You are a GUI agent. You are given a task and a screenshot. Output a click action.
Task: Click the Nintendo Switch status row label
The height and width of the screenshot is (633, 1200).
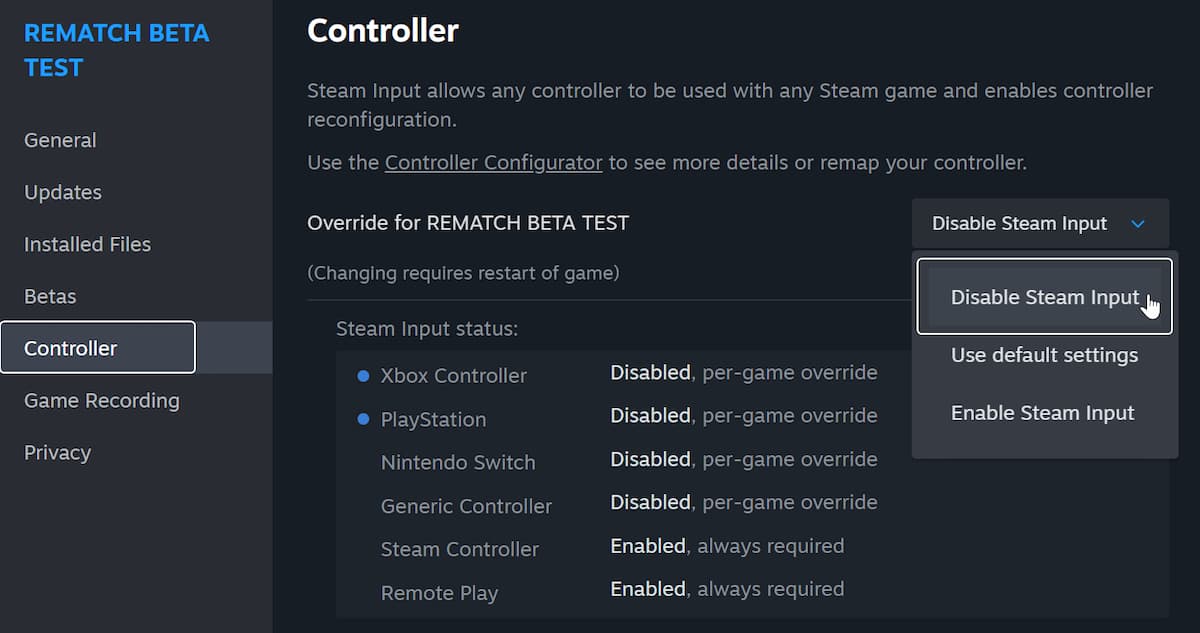click(458, 463)
